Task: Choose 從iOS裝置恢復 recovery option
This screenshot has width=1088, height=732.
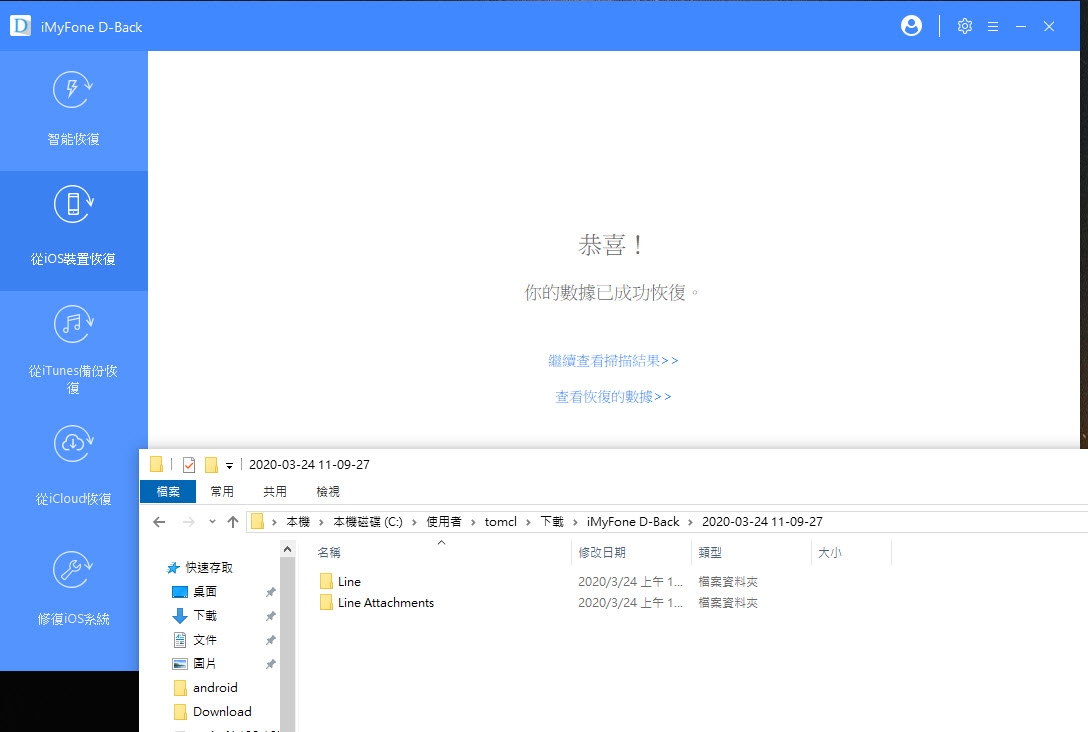Action: (x=73, y=230)
